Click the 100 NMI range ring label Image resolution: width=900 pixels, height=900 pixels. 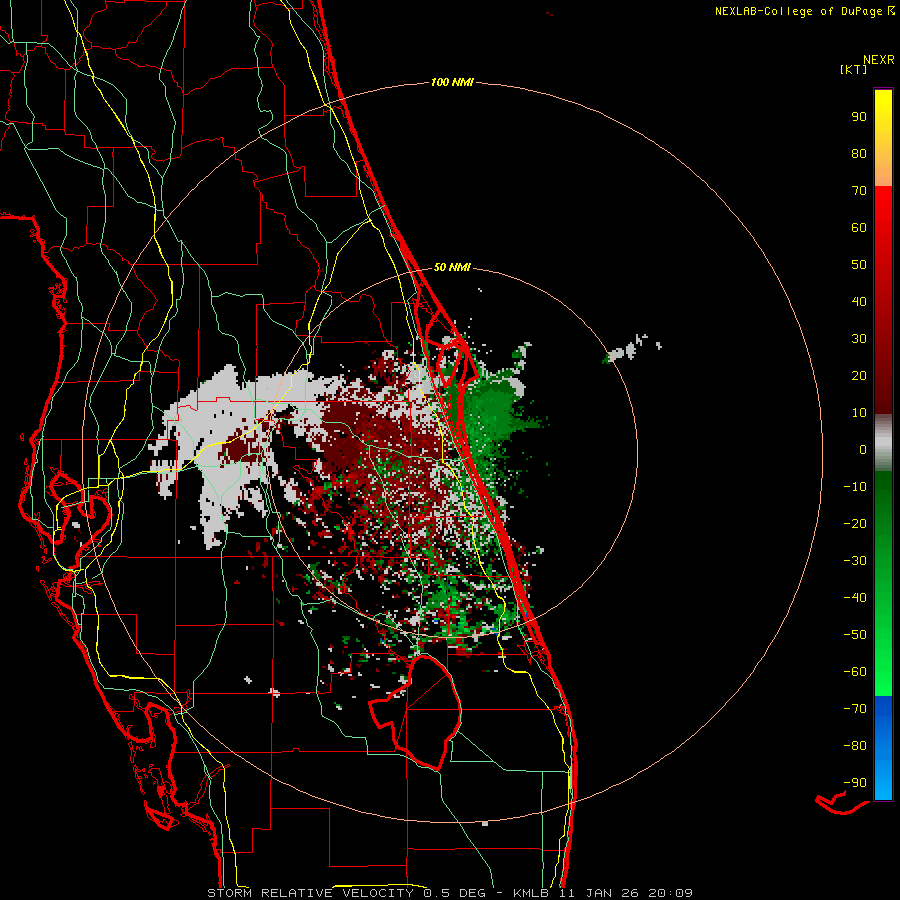(x=452, y=83)
